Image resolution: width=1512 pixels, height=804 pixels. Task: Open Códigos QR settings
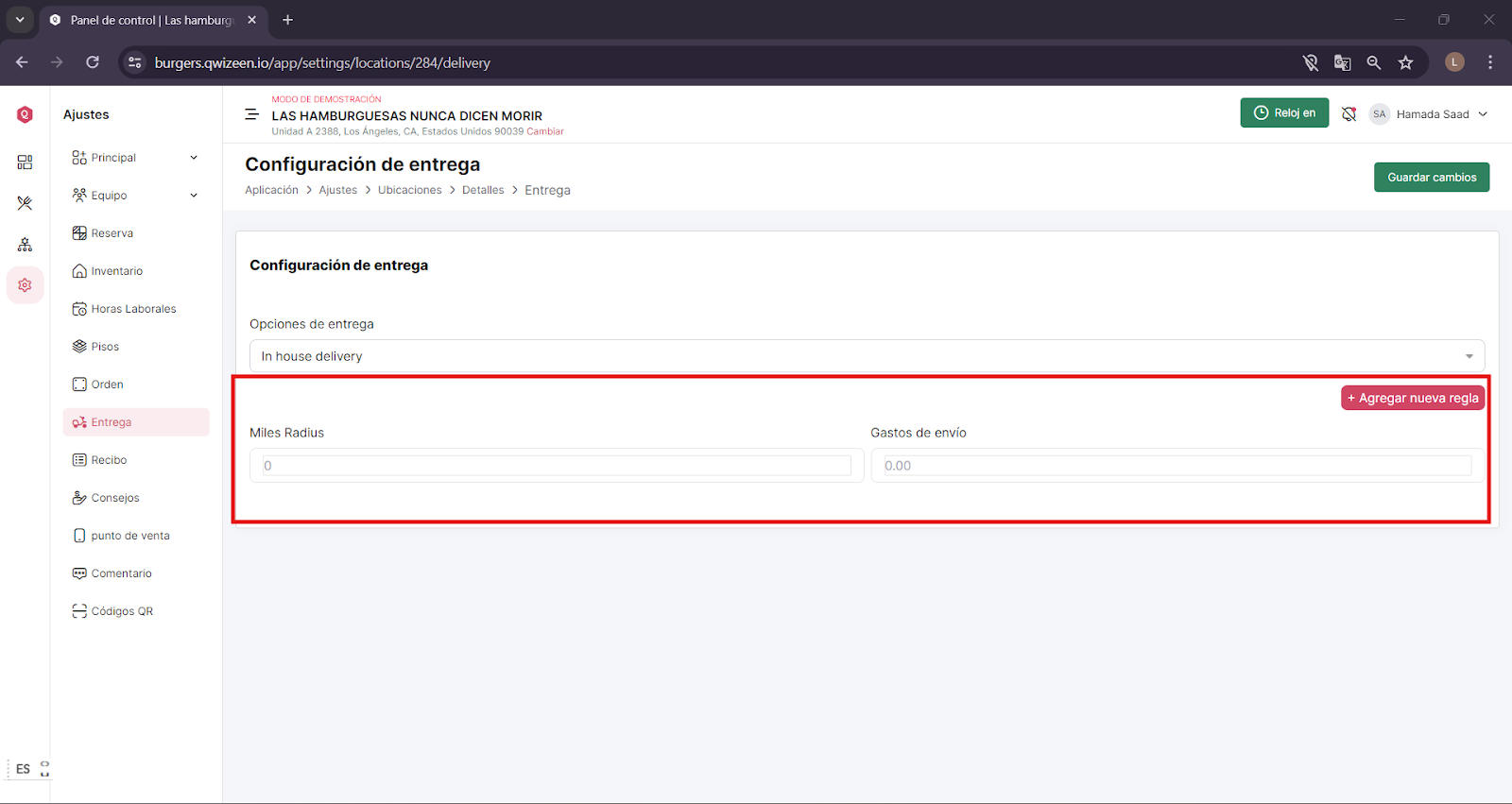coord(122,611)
